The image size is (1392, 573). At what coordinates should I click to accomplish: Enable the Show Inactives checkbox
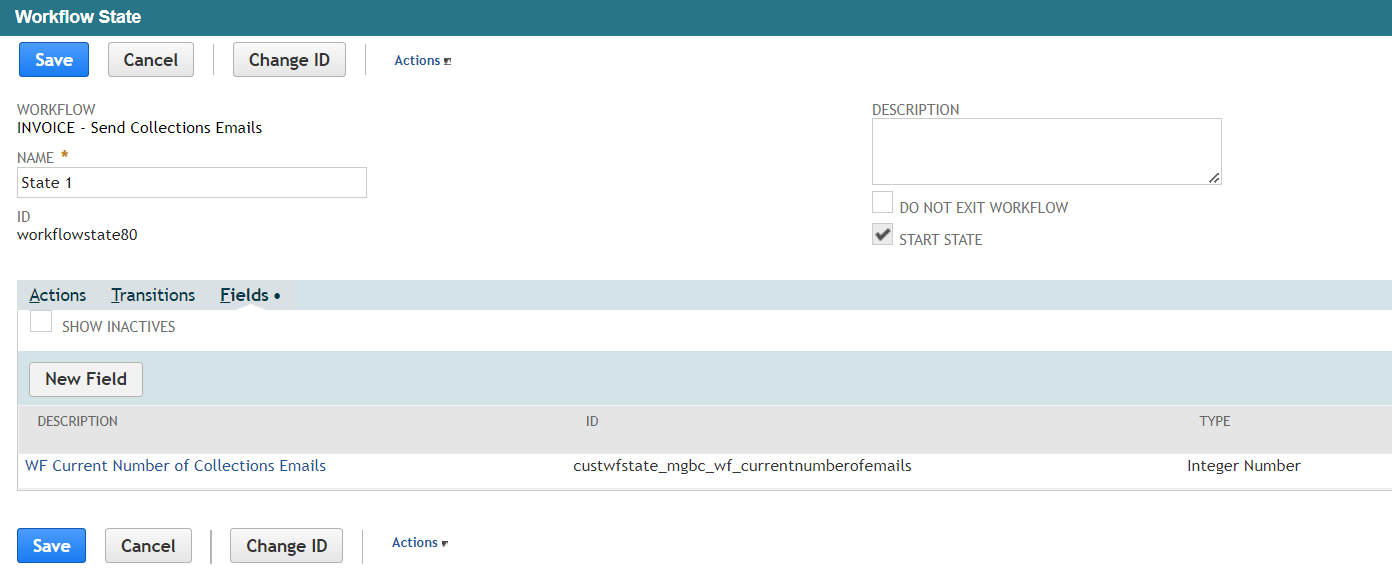[x=41, y=322]
